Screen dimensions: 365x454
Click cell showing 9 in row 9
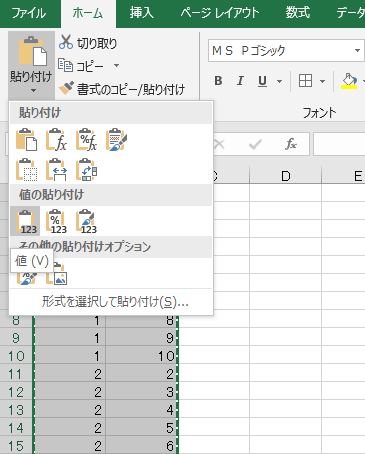(141, 338)
